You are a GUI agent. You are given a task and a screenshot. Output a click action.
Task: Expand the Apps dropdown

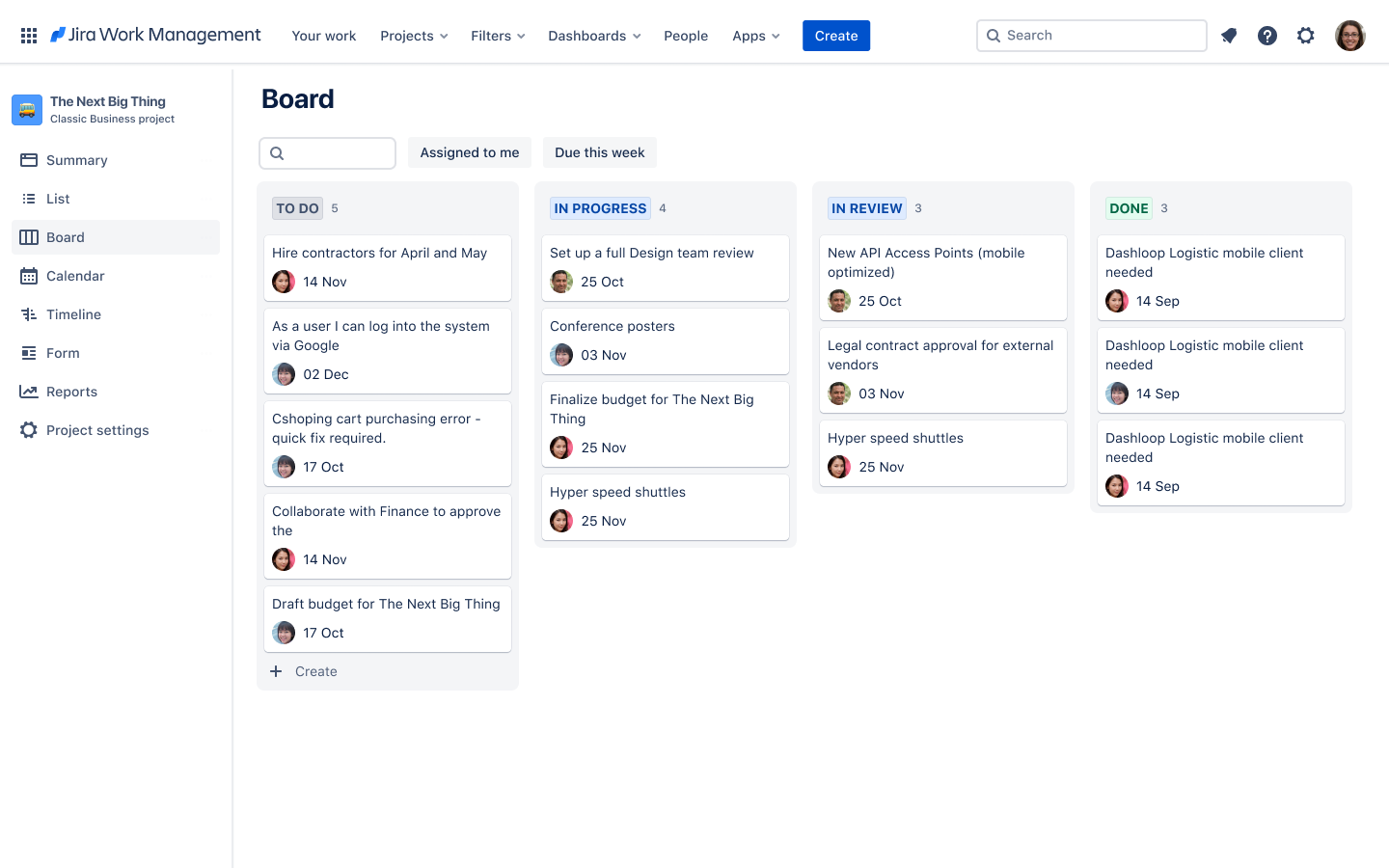point(755,36)
